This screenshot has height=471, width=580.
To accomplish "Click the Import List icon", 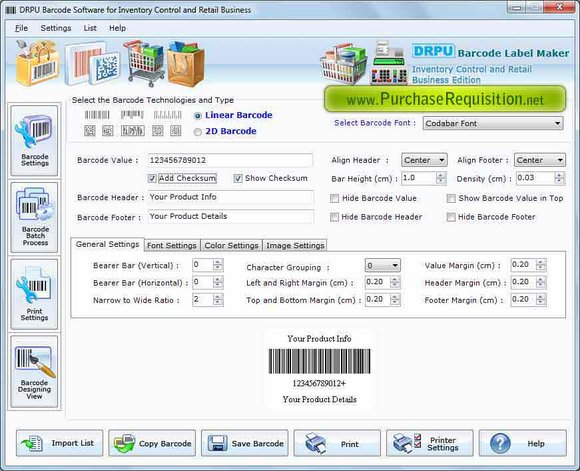I will (32, 443).
